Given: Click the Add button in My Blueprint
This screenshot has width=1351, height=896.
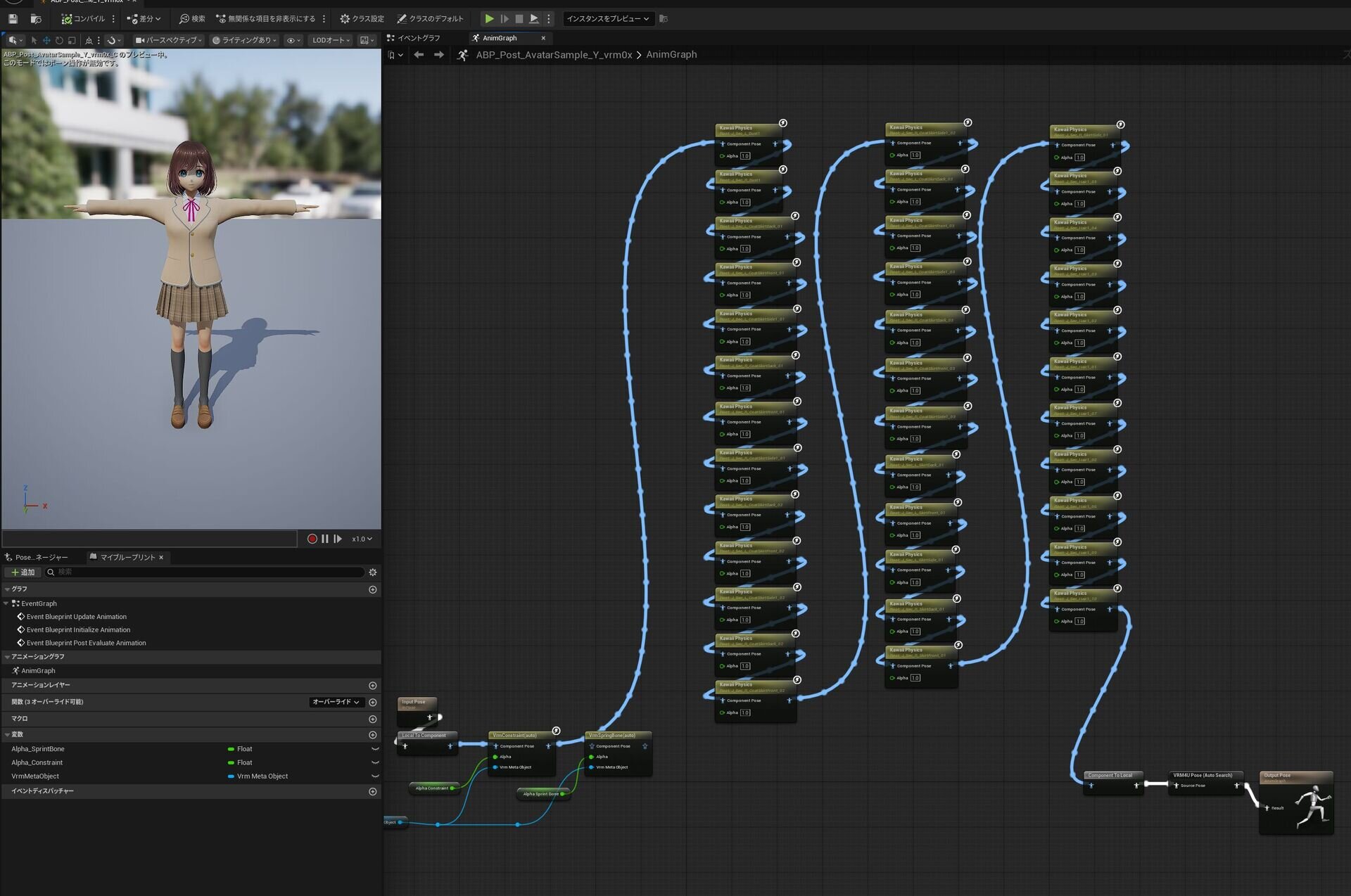Looking at the screenshot, I should (x=23, y=572).
